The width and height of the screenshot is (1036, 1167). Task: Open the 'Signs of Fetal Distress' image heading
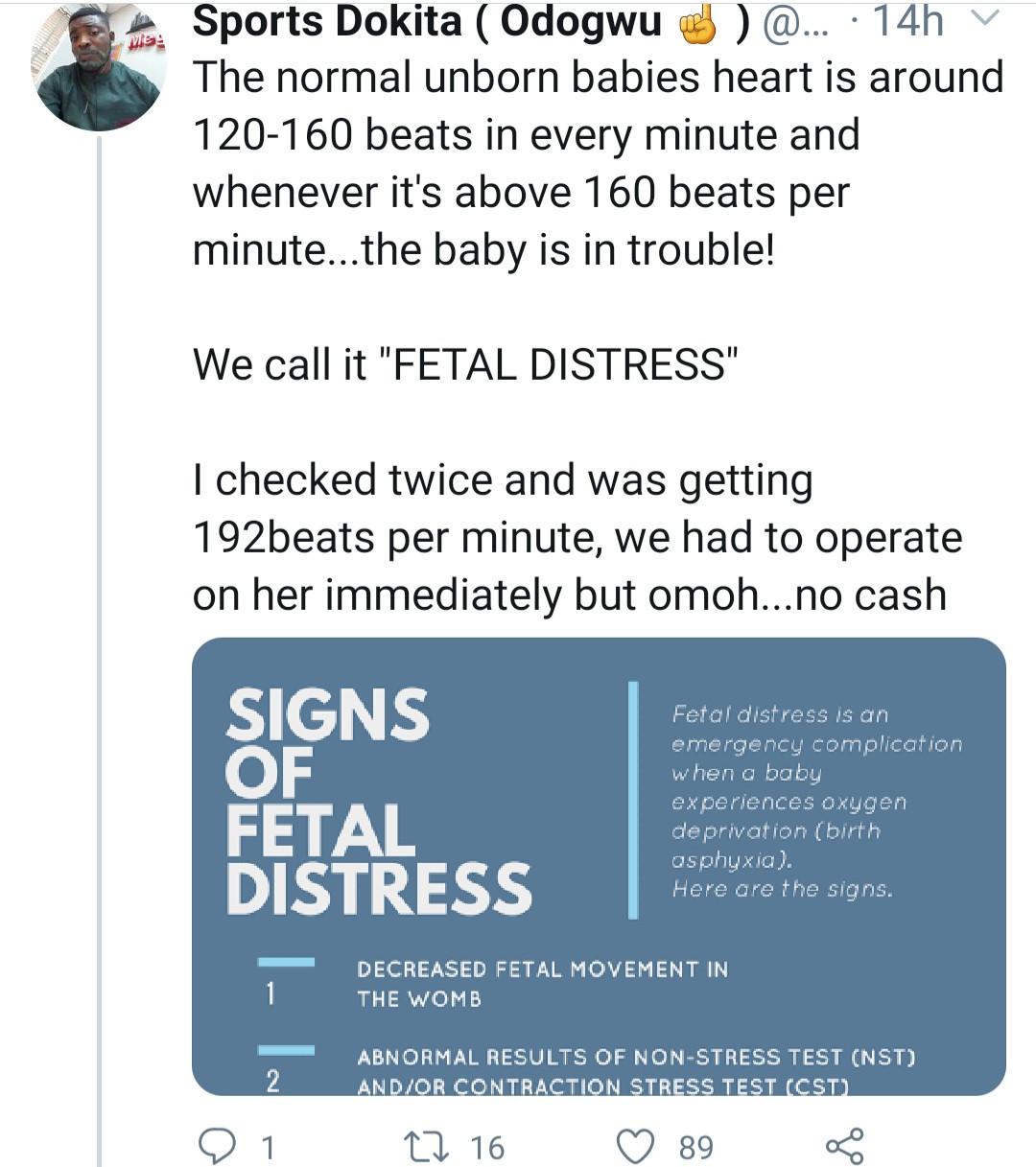pos(378,800)
